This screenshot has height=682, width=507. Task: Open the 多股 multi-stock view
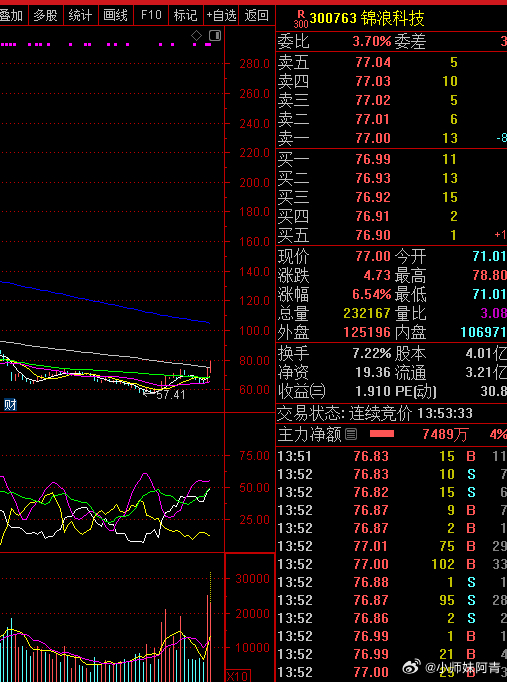[x=46, y=16]
